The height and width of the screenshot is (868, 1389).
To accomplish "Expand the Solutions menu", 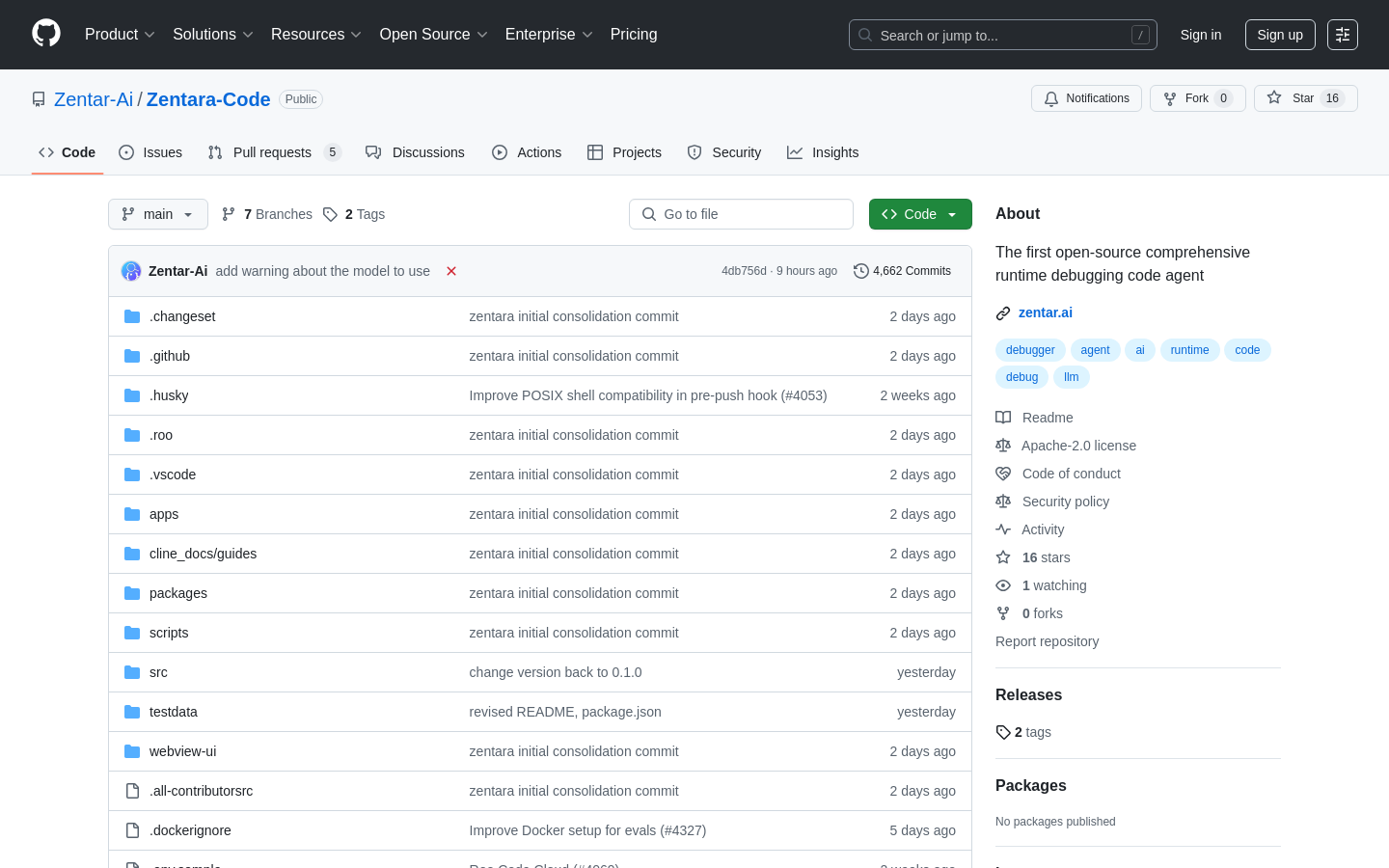I will 212,35.
